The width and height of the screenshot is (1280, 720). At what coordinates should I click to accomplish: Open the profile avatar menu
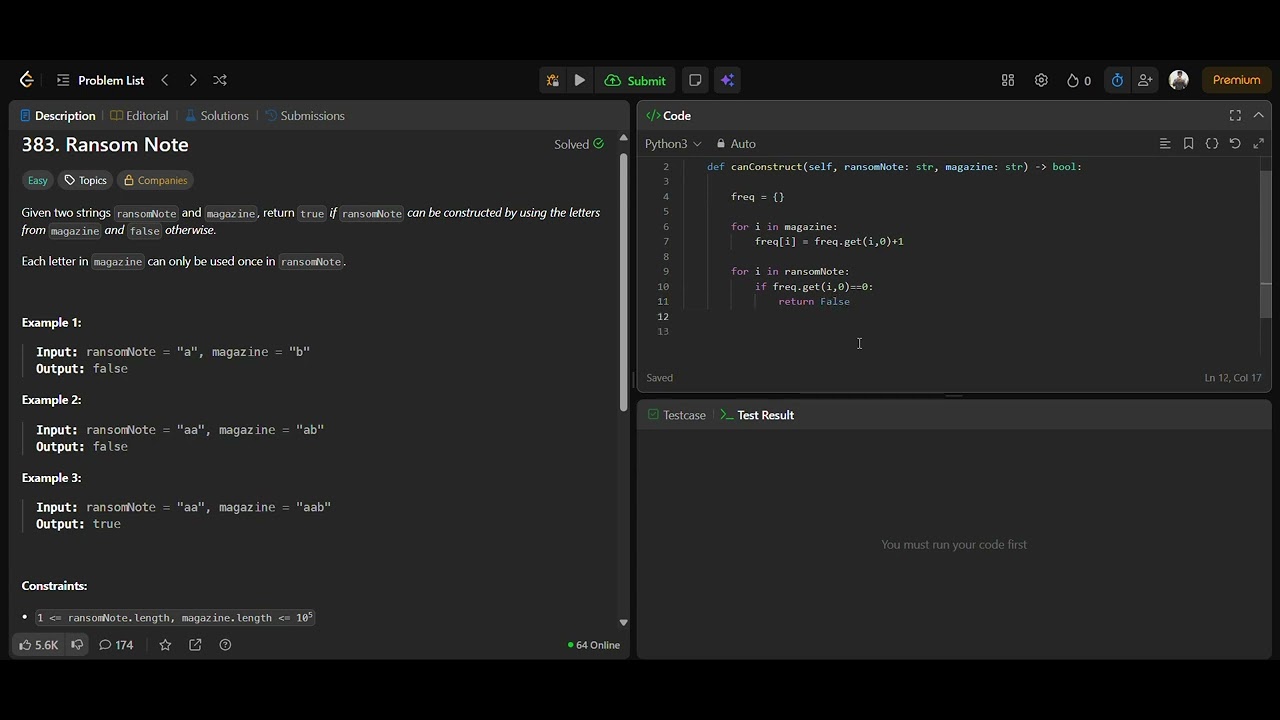click(1179, 80)
